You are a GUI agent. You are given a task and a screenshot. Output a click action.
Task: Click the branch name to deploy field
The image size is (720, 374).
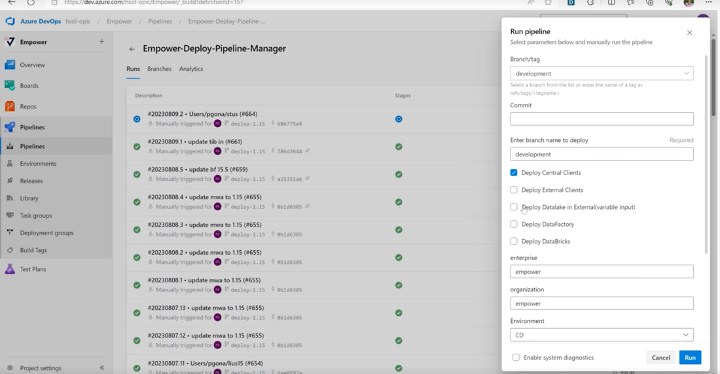point(602,154)
